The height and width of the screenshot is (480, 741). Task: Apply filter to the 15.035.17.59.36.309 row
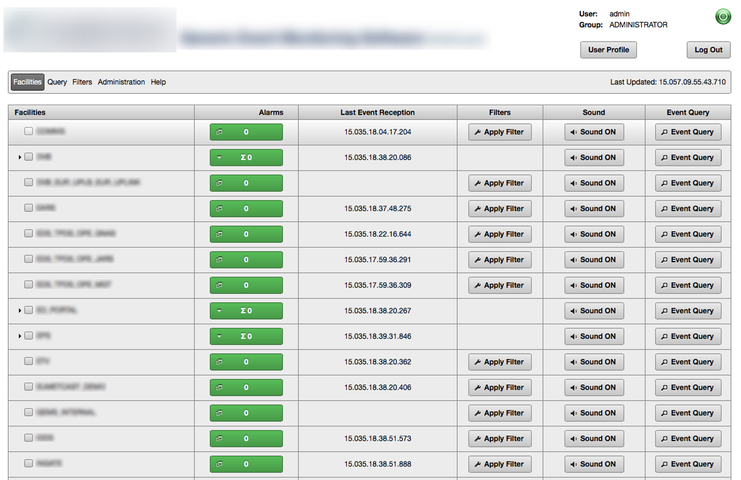(x=500, y=285)
